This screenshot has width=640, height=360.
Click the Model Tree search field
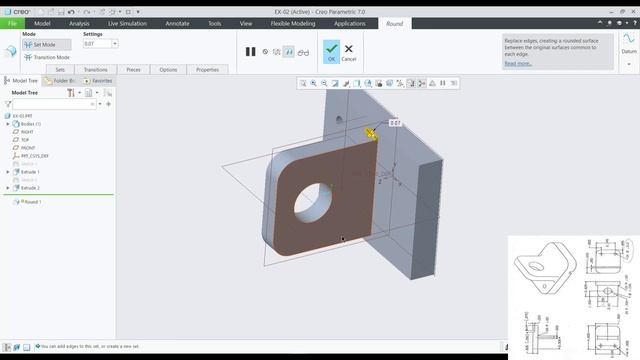pyautogui.click(x=54, y=104)
